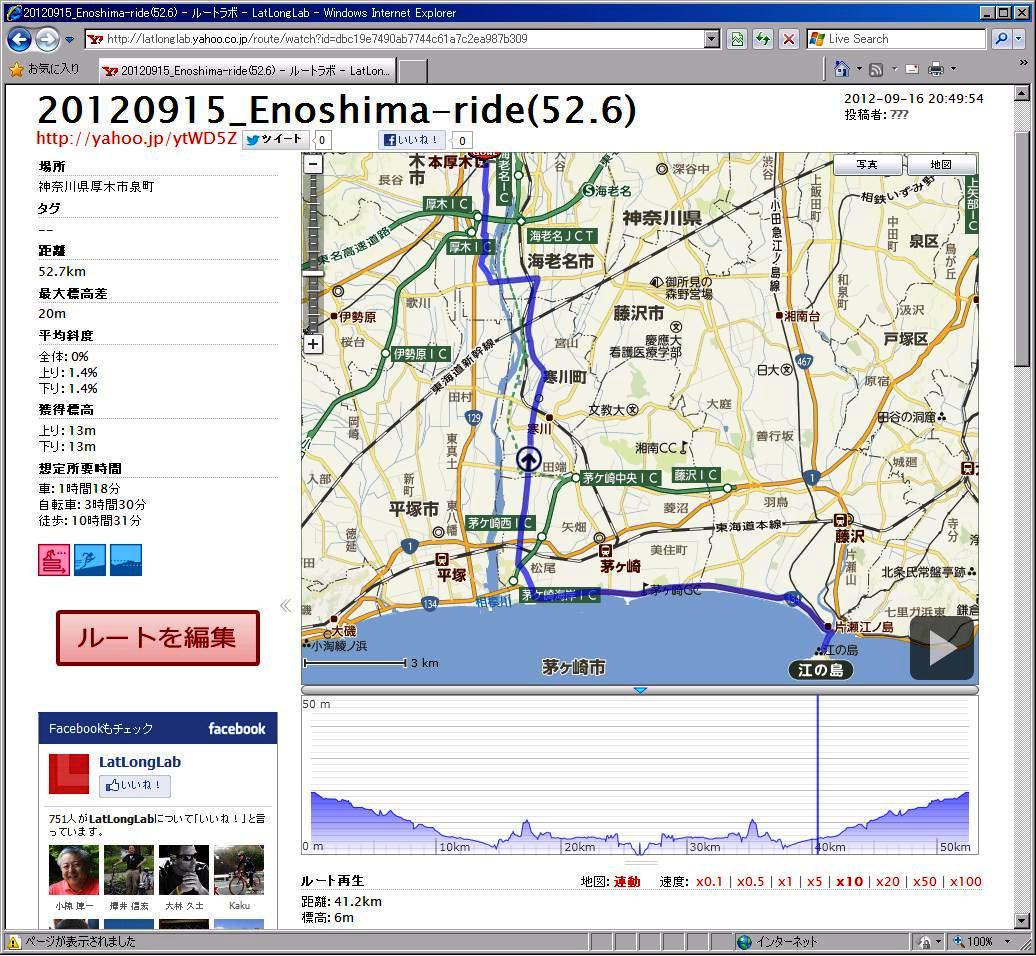Click the magnifier search button
This screenshot has width=1036, height=956.
[x=1002, y=39]
